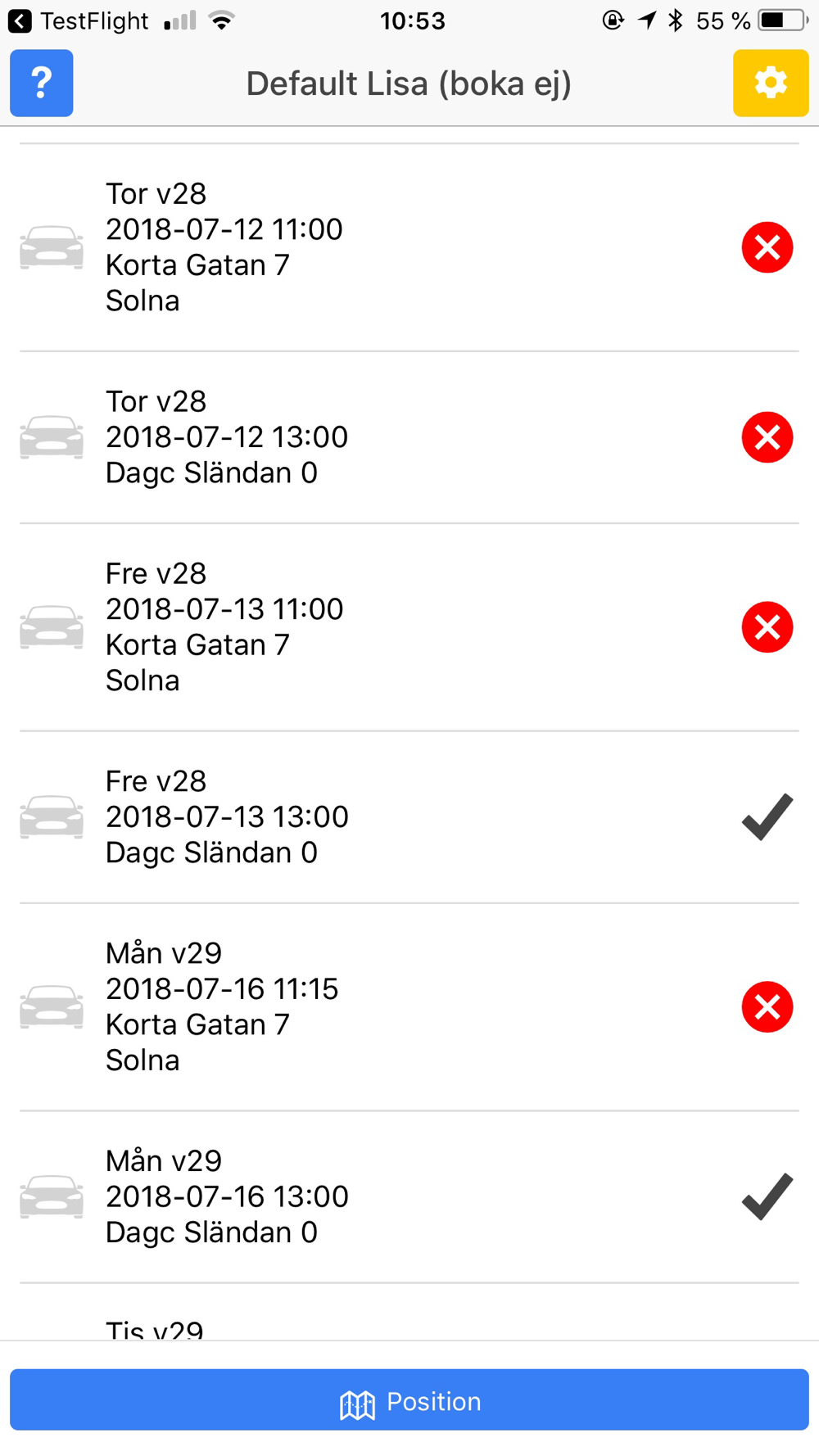Tap red X on Fre 2018-07-13 11:00 booking
Viewport: 819px width, 1456px height.
coord(767,627)
